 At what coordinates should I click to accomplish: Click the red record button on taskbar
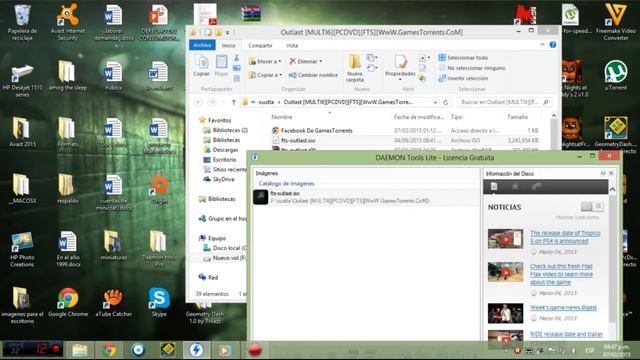[255, 350]
